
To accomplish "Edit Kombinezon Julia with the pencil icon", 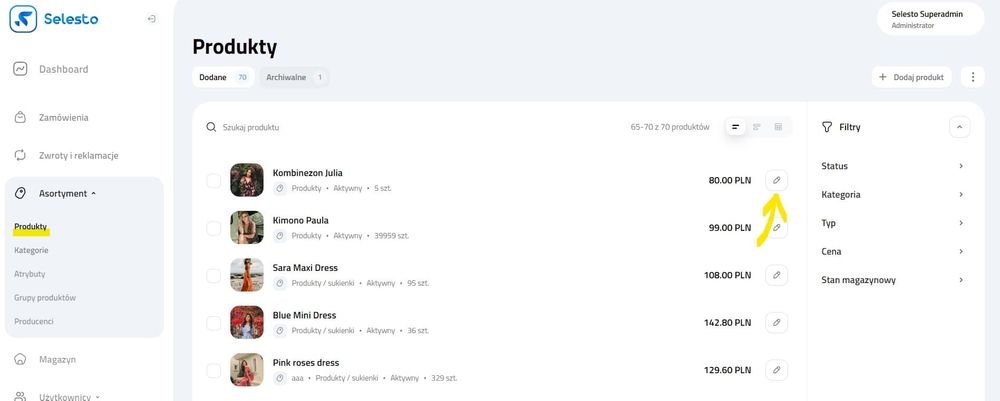I will tap(776, 180).
